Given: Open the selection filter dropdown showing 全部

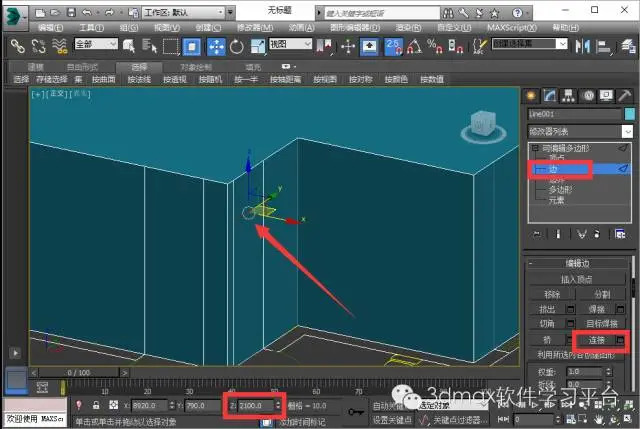Looking at the screenshot, I should [96, 44].
